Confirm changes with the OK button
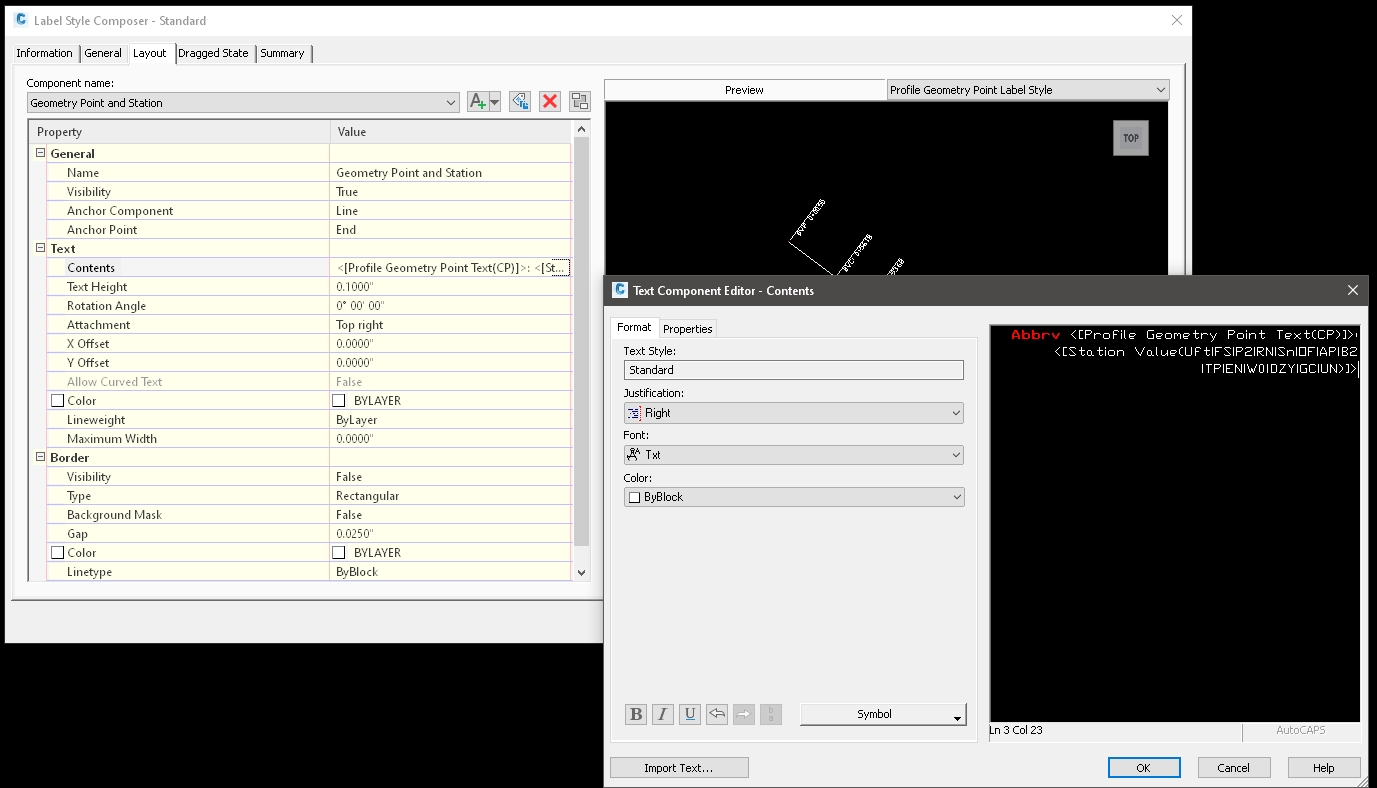Viewport: 1377px width, 788px height. coord(1143,767)
